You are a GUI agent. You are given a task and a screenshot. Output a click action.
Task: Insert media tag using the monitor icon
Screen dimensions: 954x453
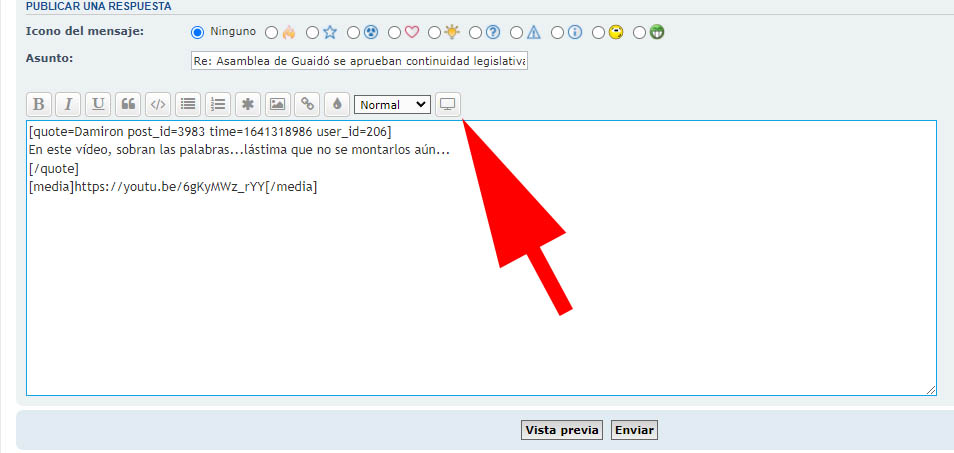[448, 105]
